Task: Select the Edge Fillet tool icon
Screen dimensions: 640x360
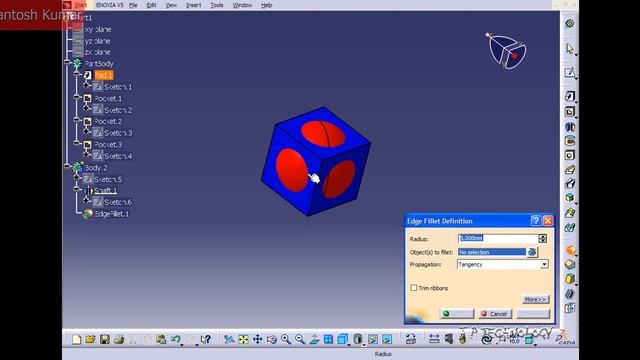Action: click(570, 250)
